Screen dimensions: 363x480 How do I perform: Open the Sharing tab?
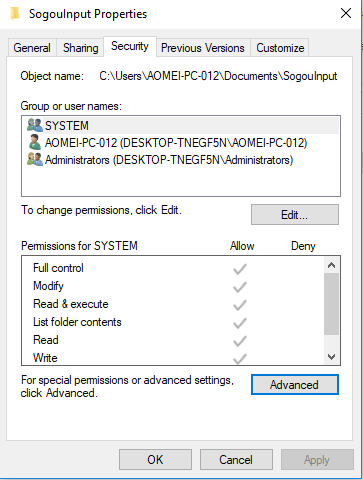(81, 48)
